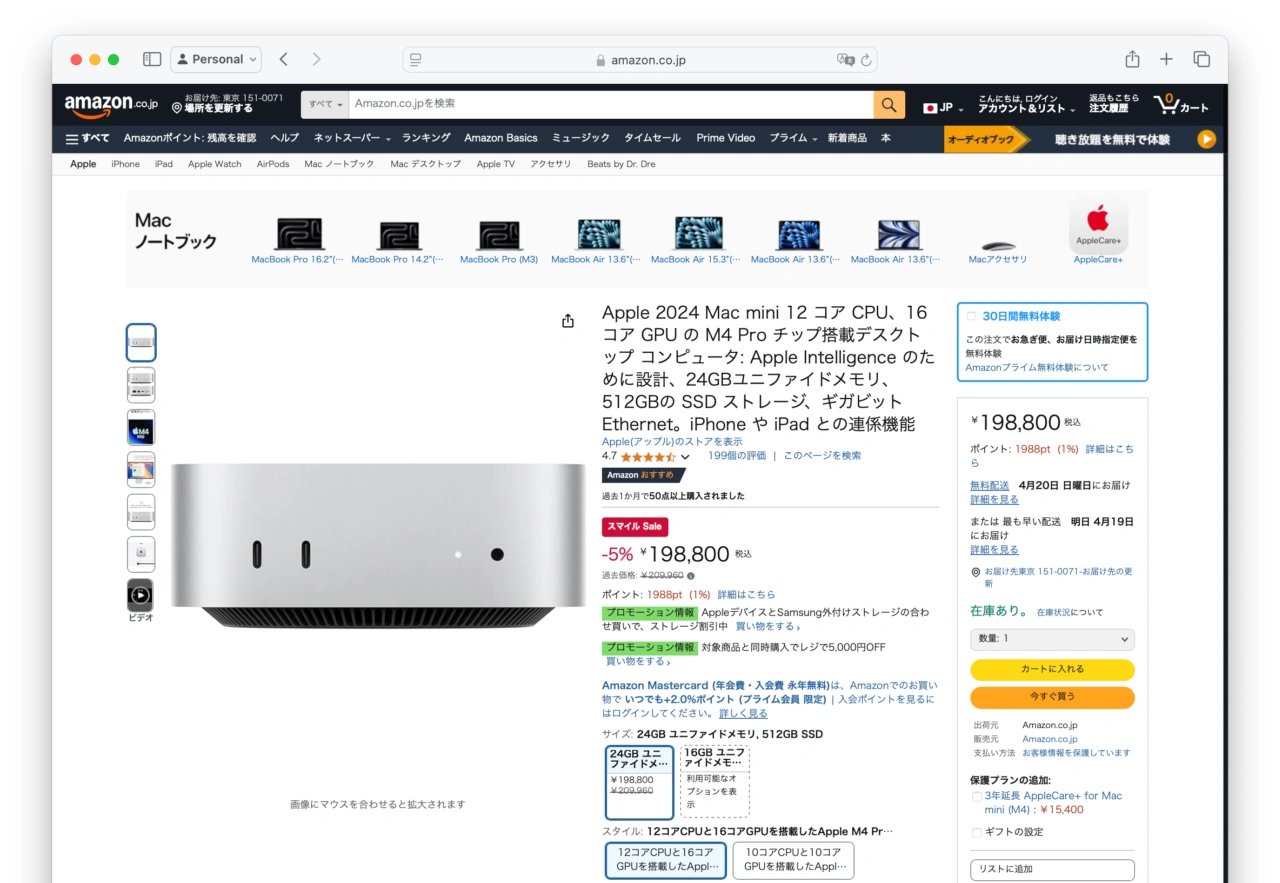Click the Amazon.co.jp search input field
Viewport: 1280px width, 883px height.
click(612, 104)
